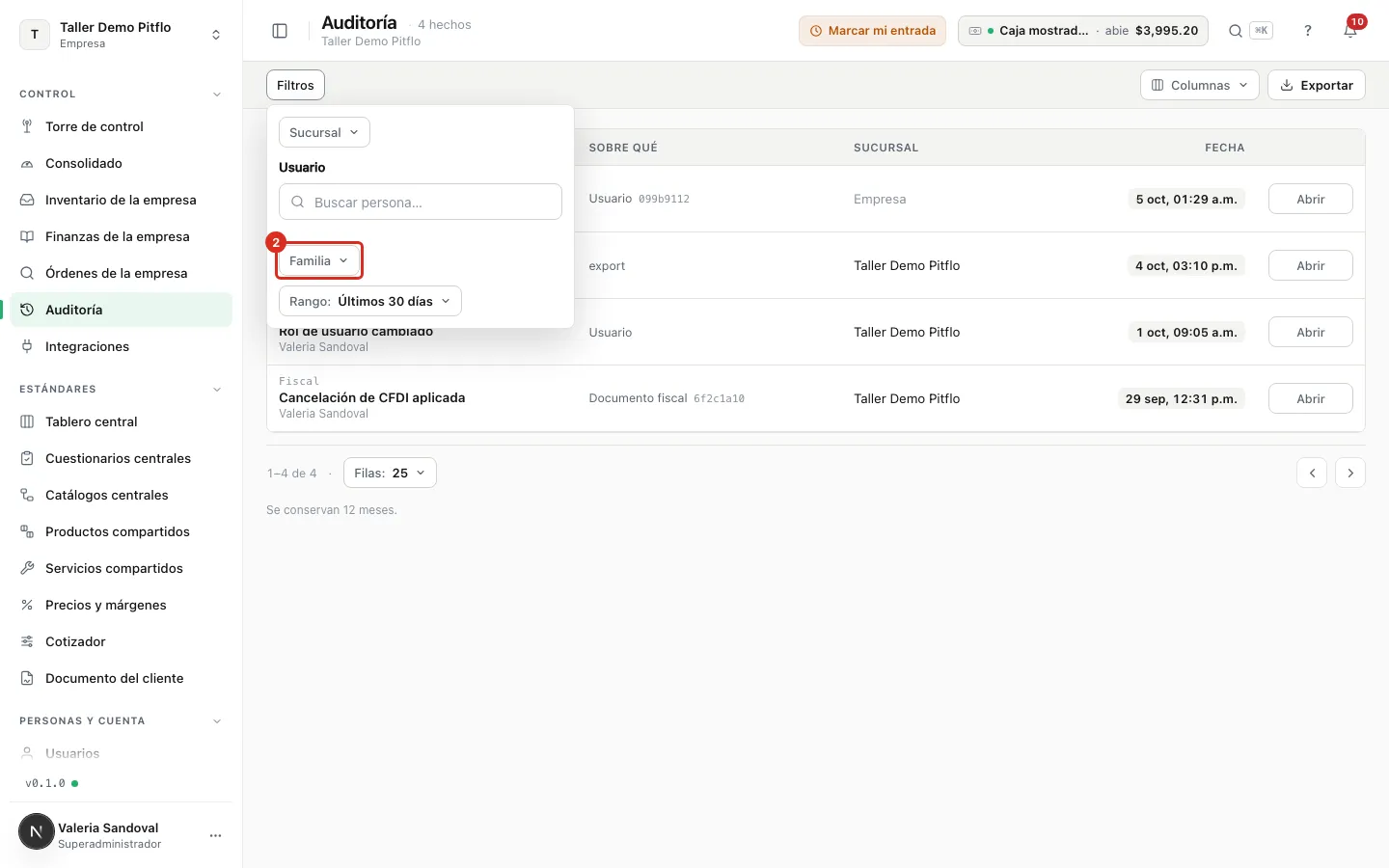
Task: Open Órdenes de la empresa
Action: pos(122,273)
